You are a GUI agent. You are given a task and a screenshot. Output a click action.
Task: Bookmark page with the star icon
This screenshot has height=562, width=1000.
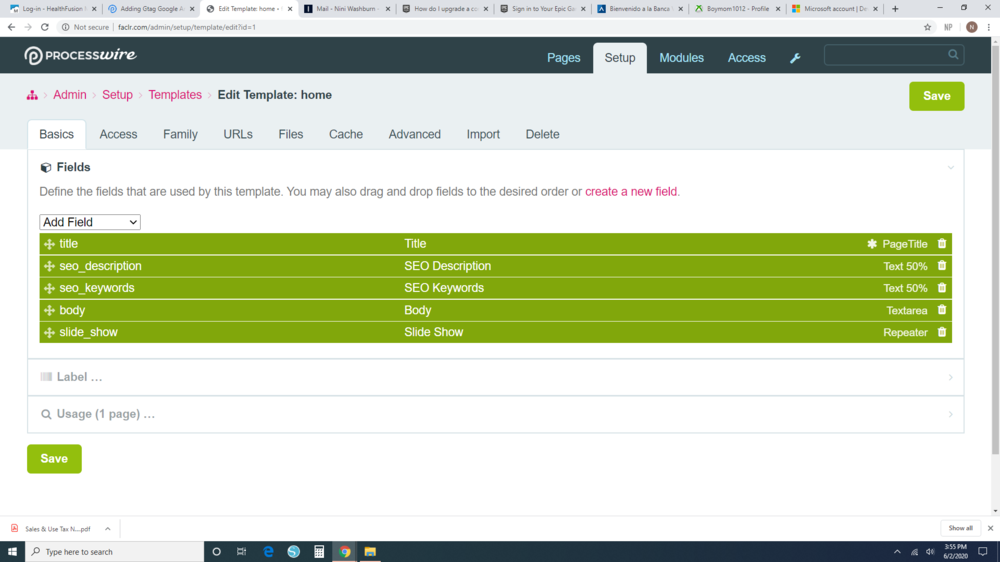tap(928, 27)
